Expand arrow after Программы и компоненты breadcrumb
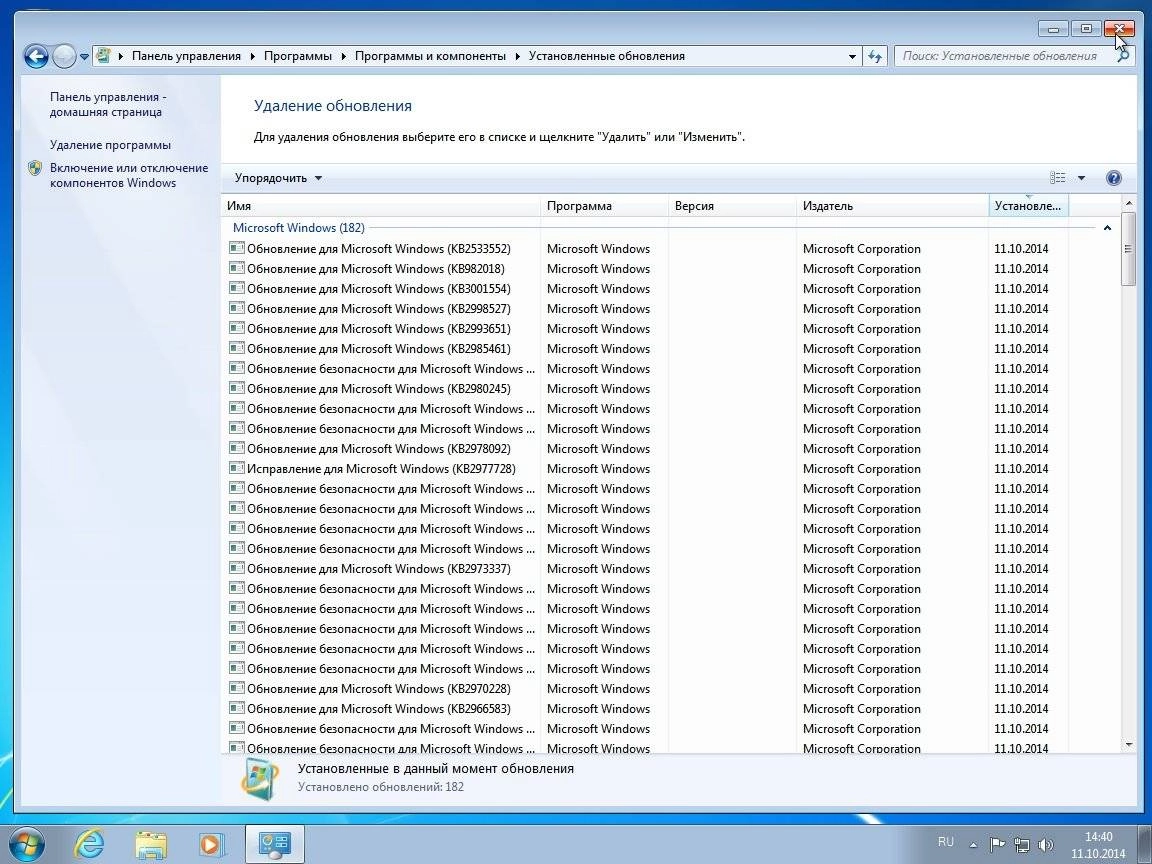Image resolution: width=1152 pixels, height=864 pixels. 517,56
